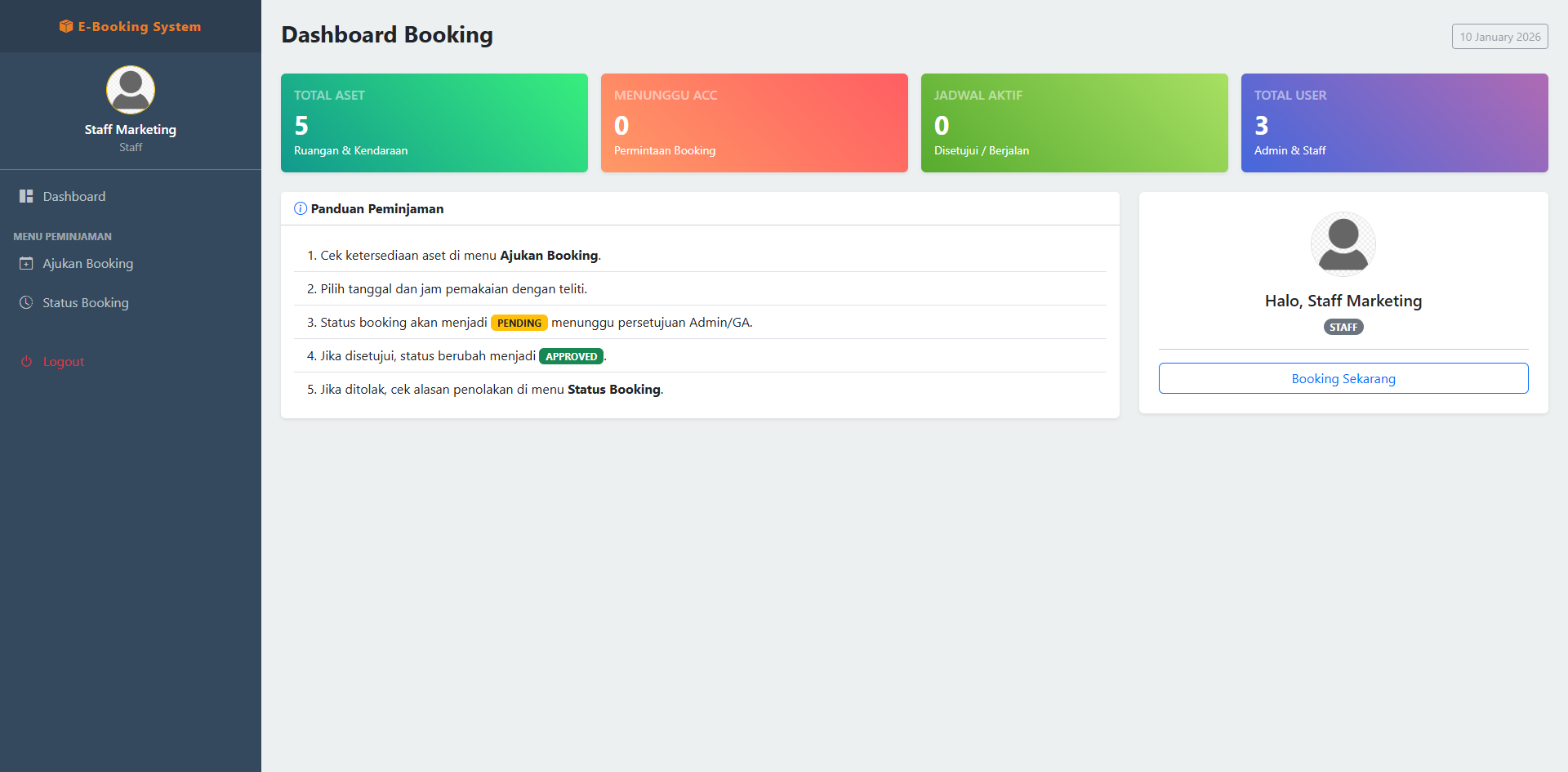Viewport: 1568px width, 772px height.
Task: Click the TOTAL ASET green statistics card
Action: pyautogui.click(x=434, y=123)
